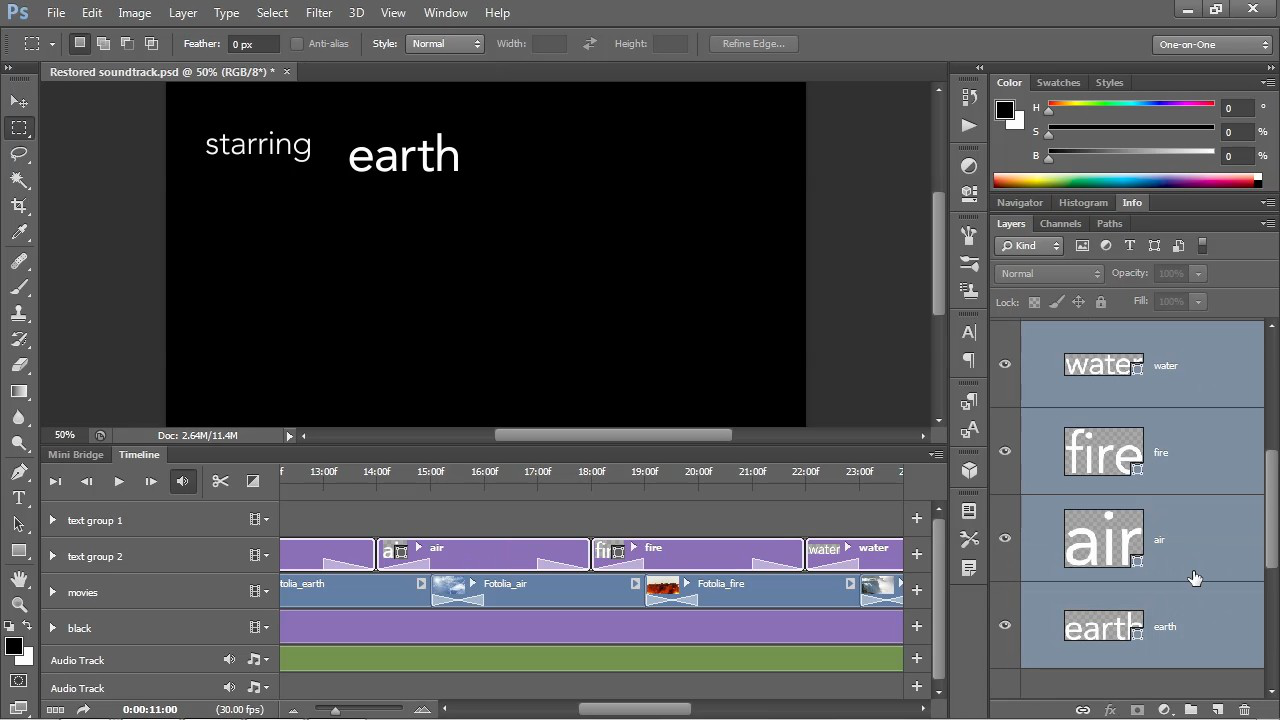Open the One-on-One workspace dropdown
1280x720 pixels.
(1212, 45)
